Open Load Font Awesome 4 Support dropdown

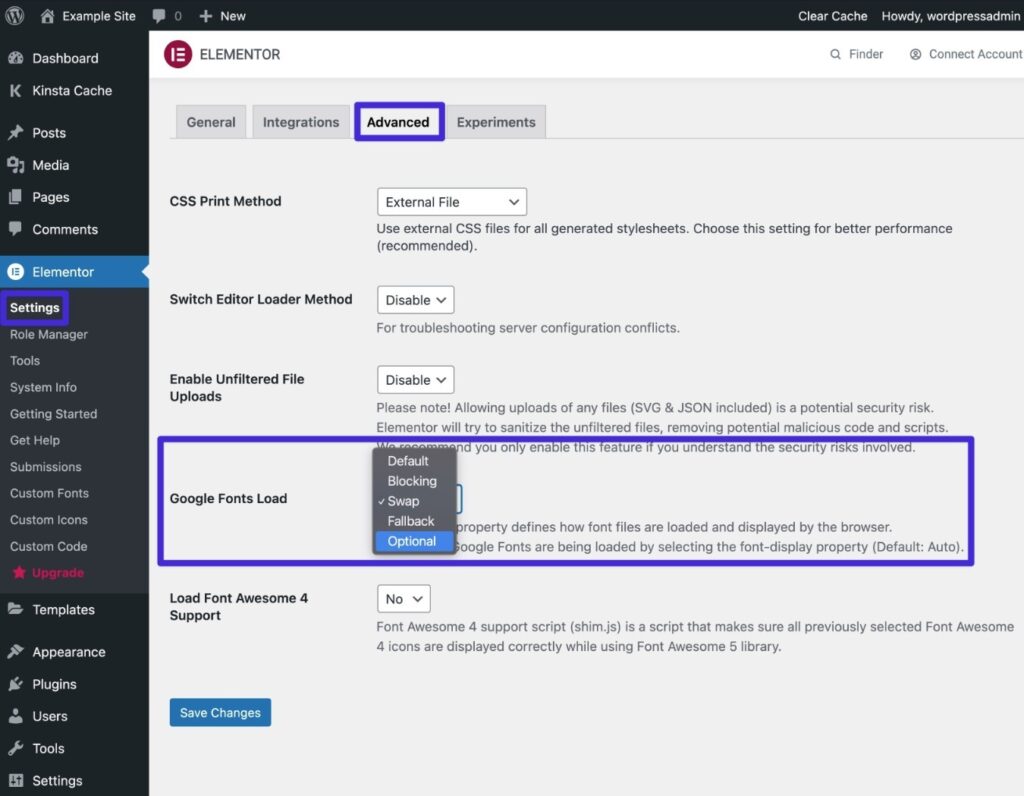click(x=403, y=599)
